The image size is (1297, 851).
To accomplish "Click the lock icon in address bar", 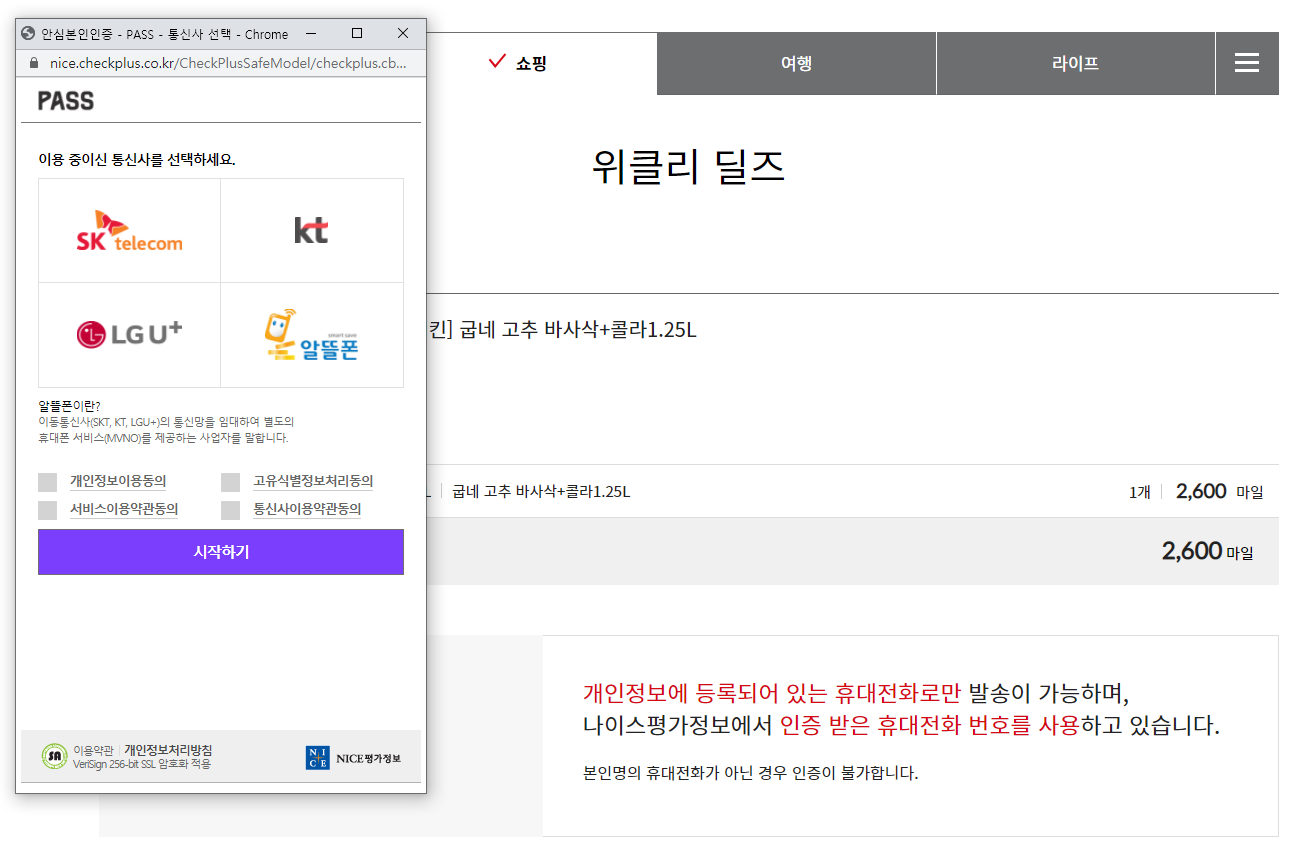I will (34, 62).
